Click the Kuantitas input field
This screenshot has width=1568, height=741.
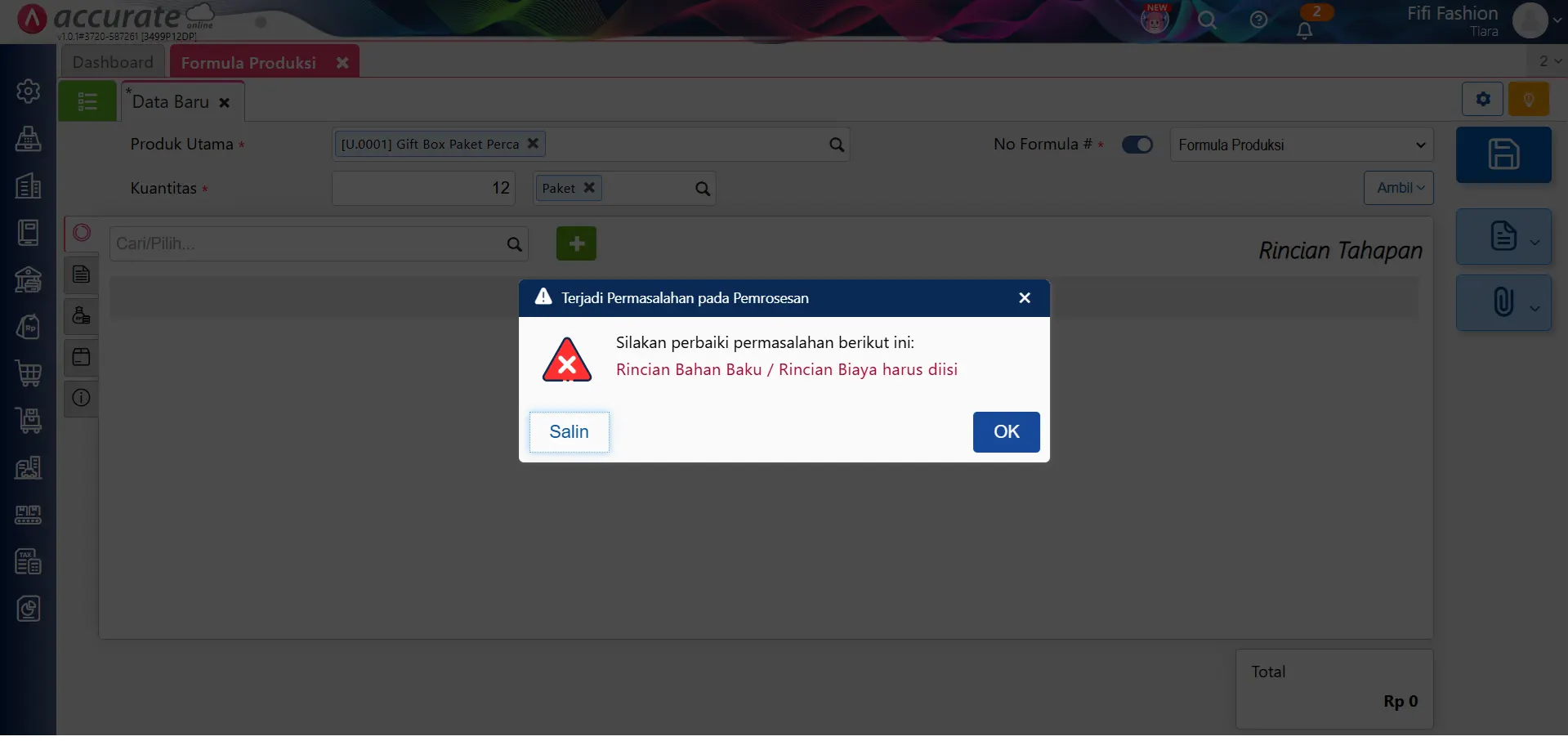click(x=423, y=189)
